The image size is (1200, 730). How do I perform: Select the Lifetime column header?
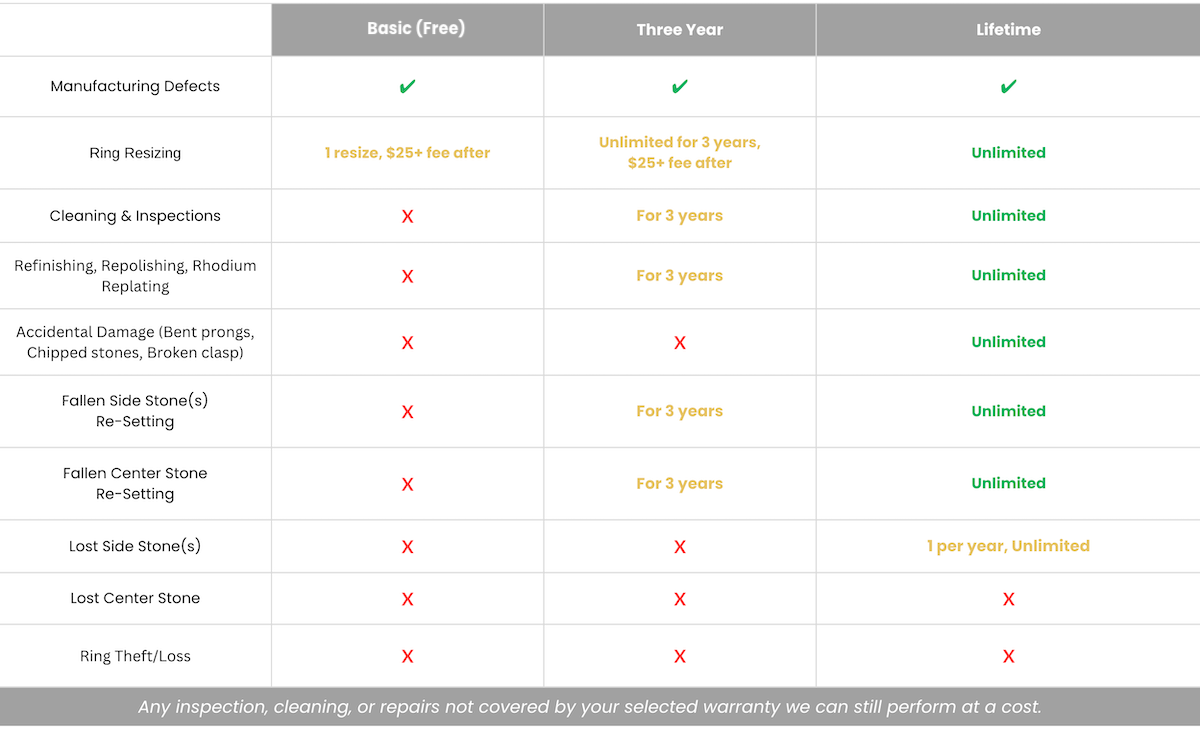pos(1008,30)
